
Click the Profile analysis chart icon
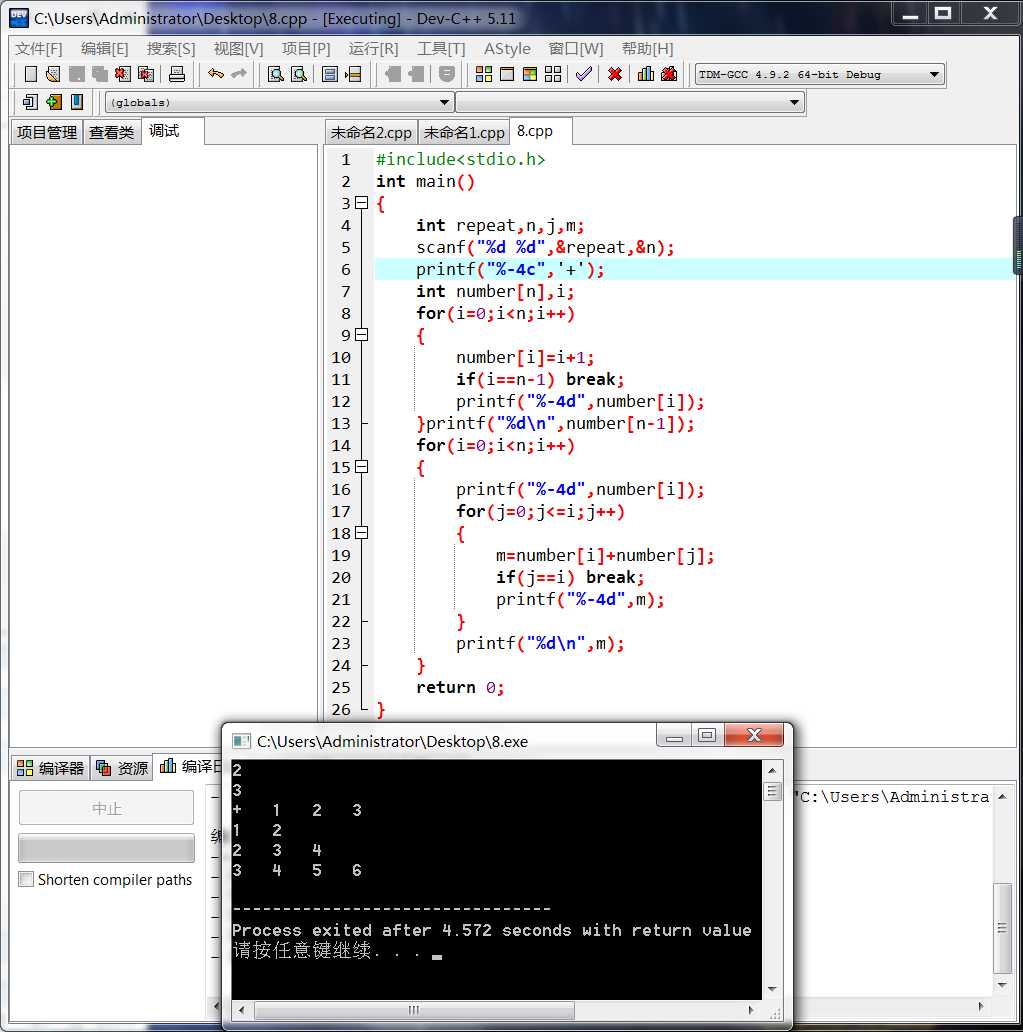tap(646, 74)
